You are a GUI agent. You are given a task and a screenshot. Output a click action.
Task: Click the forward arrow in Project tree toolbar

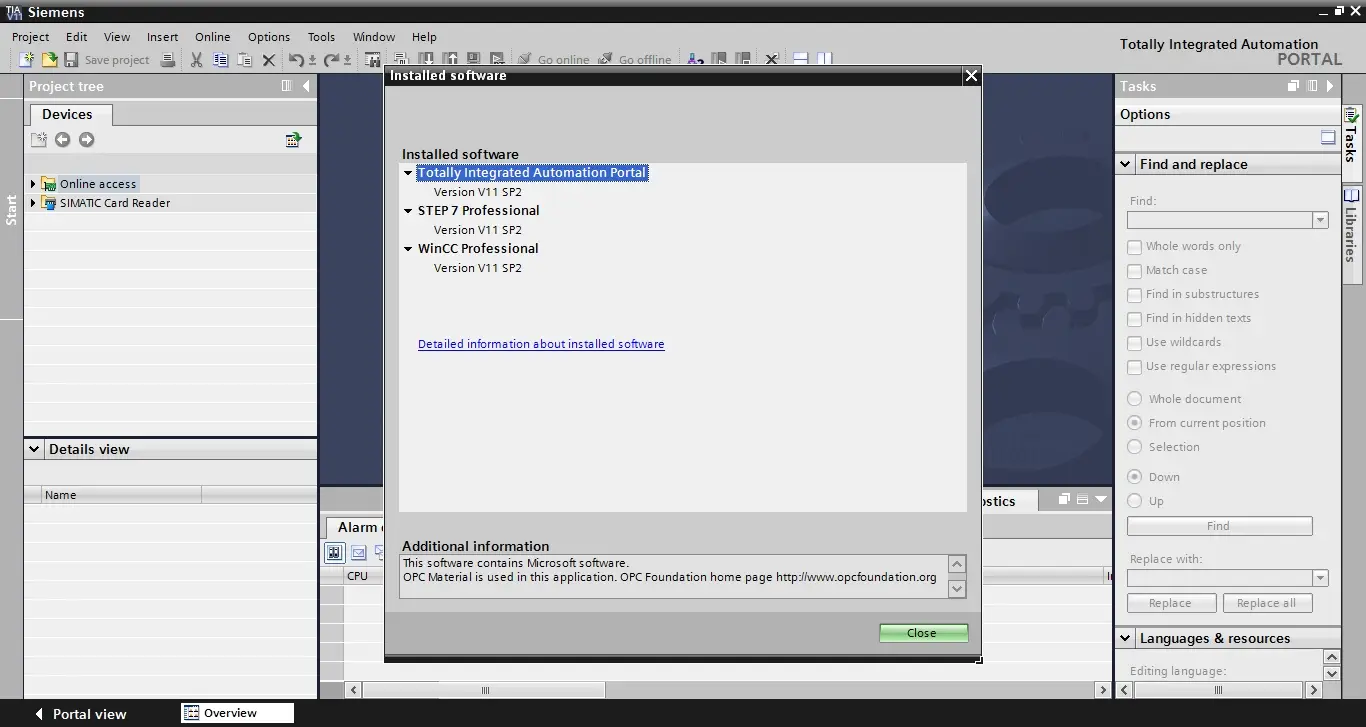tap(86, 140)
